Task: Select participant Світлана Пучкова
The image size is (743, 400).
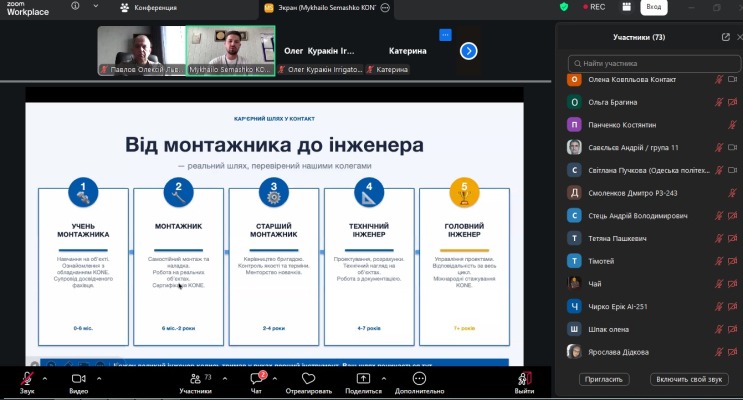Action: [653, 171]
